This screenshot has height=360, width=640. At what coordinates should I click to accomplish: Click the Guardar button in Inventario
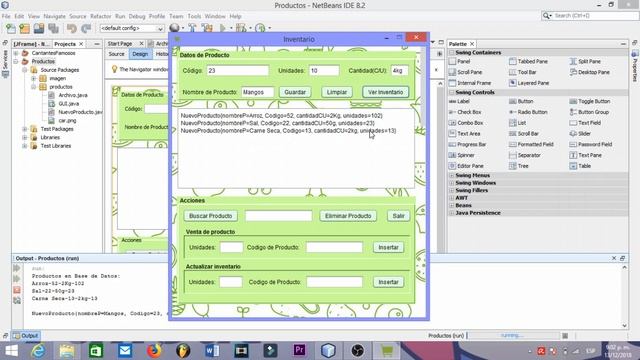(x=295, y=92)
